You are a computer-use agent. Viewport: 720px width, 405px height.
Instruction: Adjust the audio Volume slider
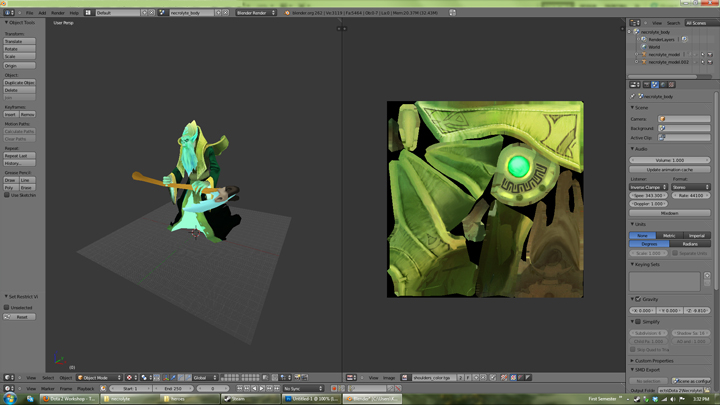click(670, 160)
